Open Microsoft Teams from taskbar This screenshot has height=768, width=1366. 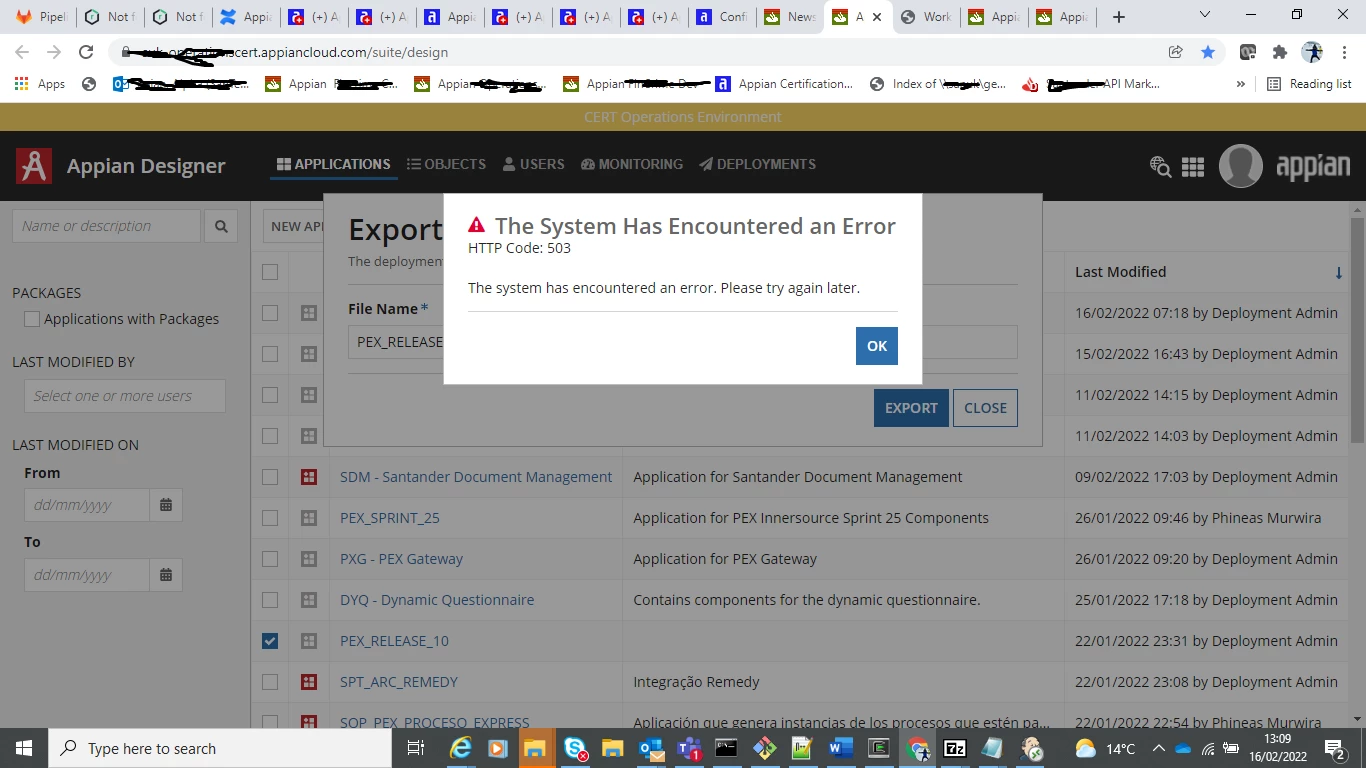coord(688,748)
